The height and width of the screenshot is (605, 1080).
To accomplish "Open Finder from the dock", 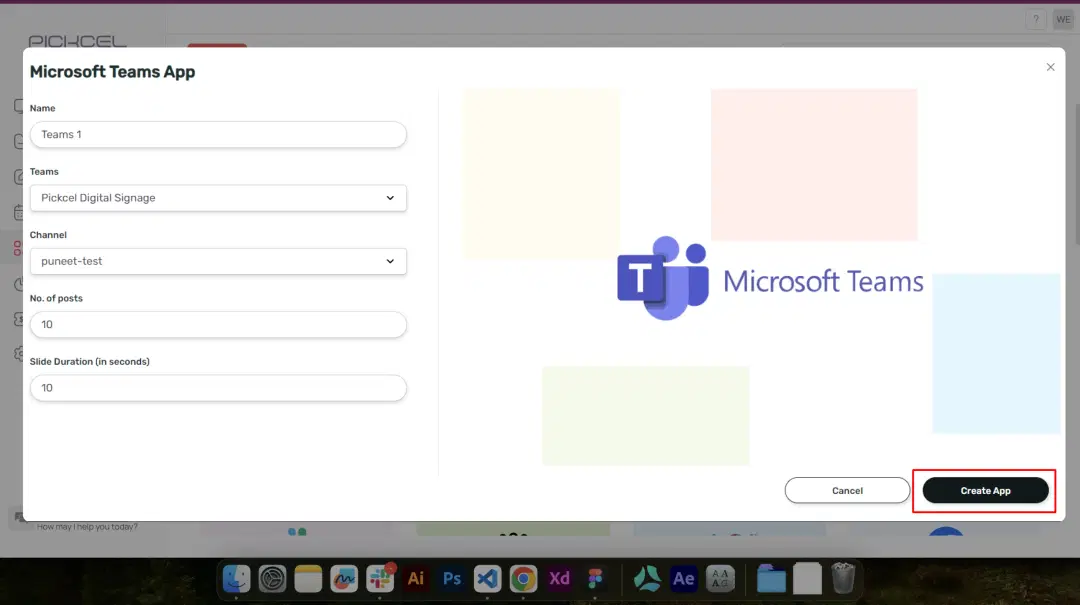I will [236, 578].
